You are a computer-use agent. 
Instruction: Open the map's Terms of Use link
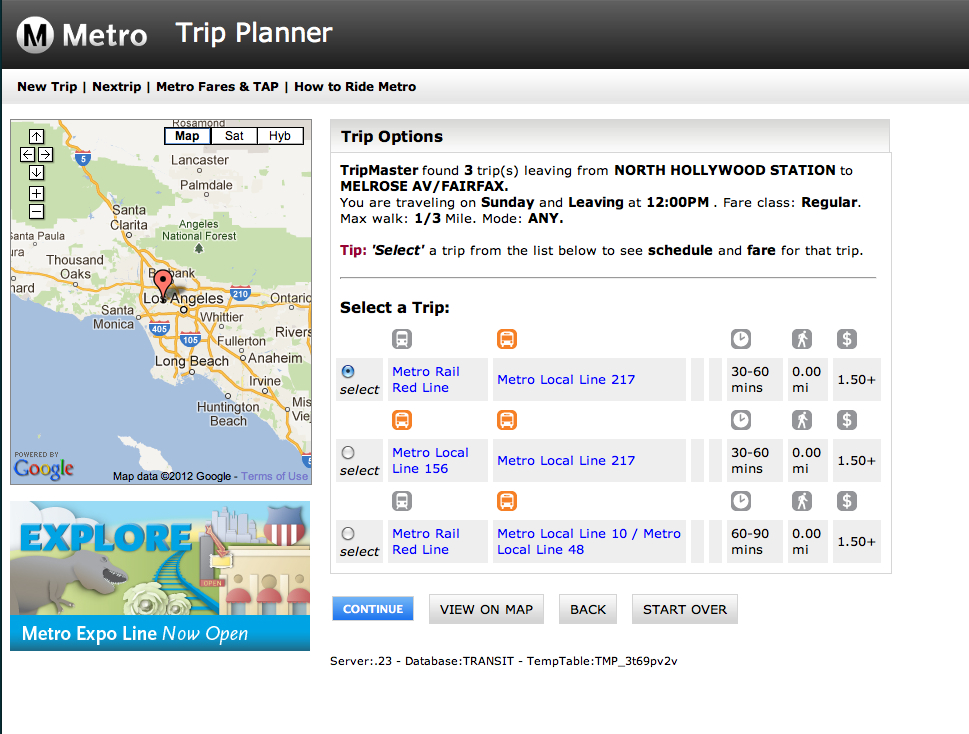(x=274, y=476)
